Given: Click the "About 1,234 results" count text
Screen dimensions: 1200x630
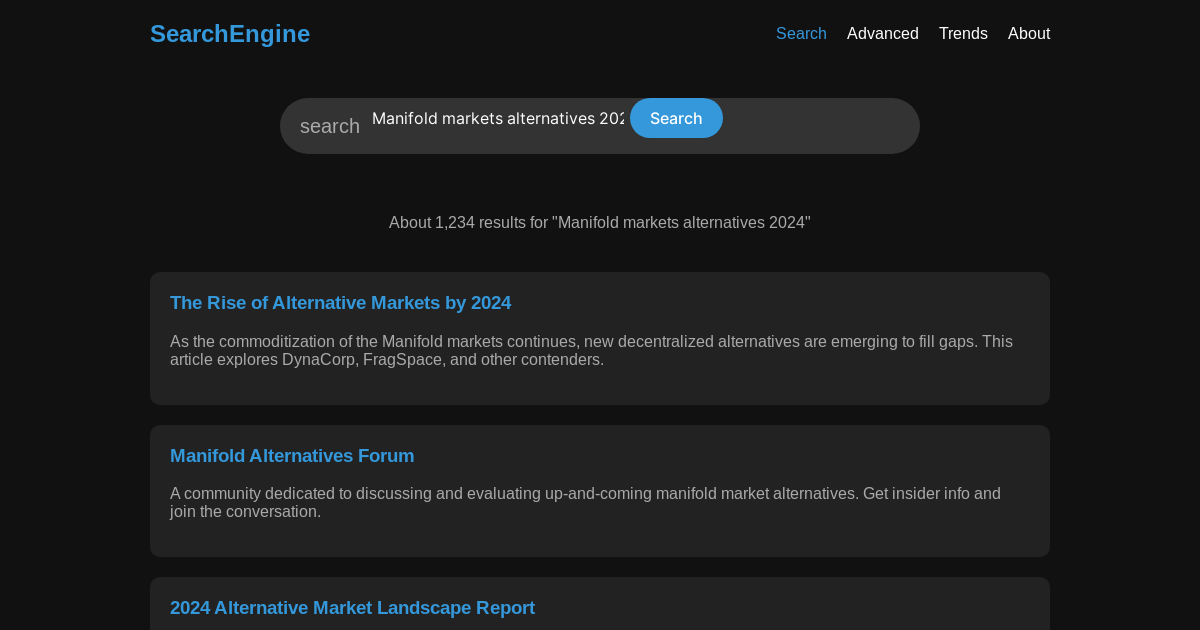Looking at the screenshot, I should click(599, 223).
